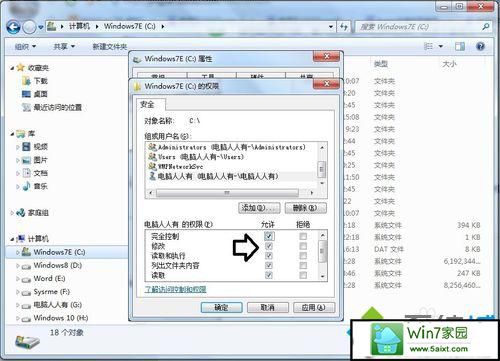Toggle 完全控制 deny checkbox
Image resolution: width=500 pixels, height=361 pixels.
point(303,236)
